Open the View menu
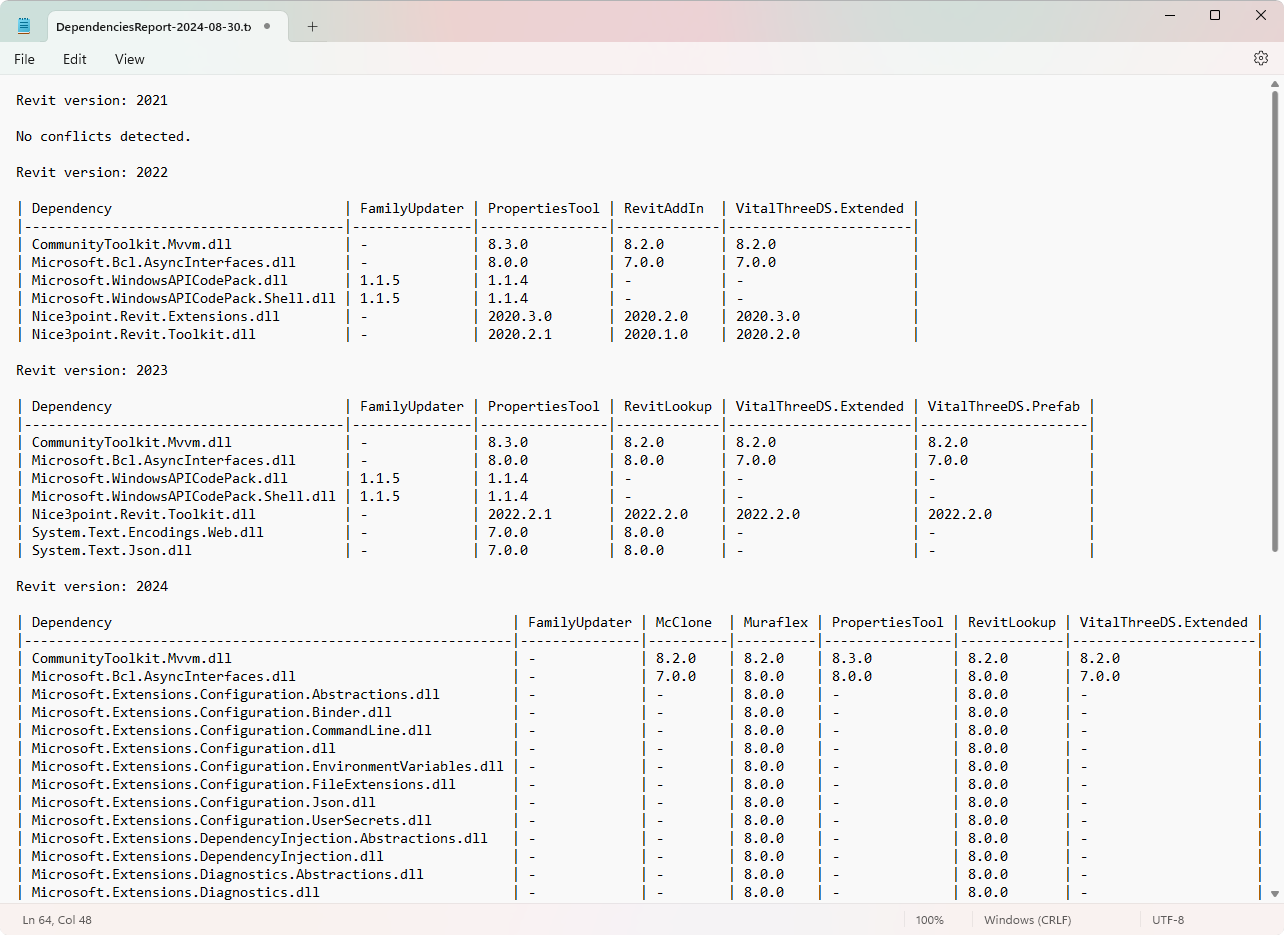1284x935 pixels. (x=129, y=59)
